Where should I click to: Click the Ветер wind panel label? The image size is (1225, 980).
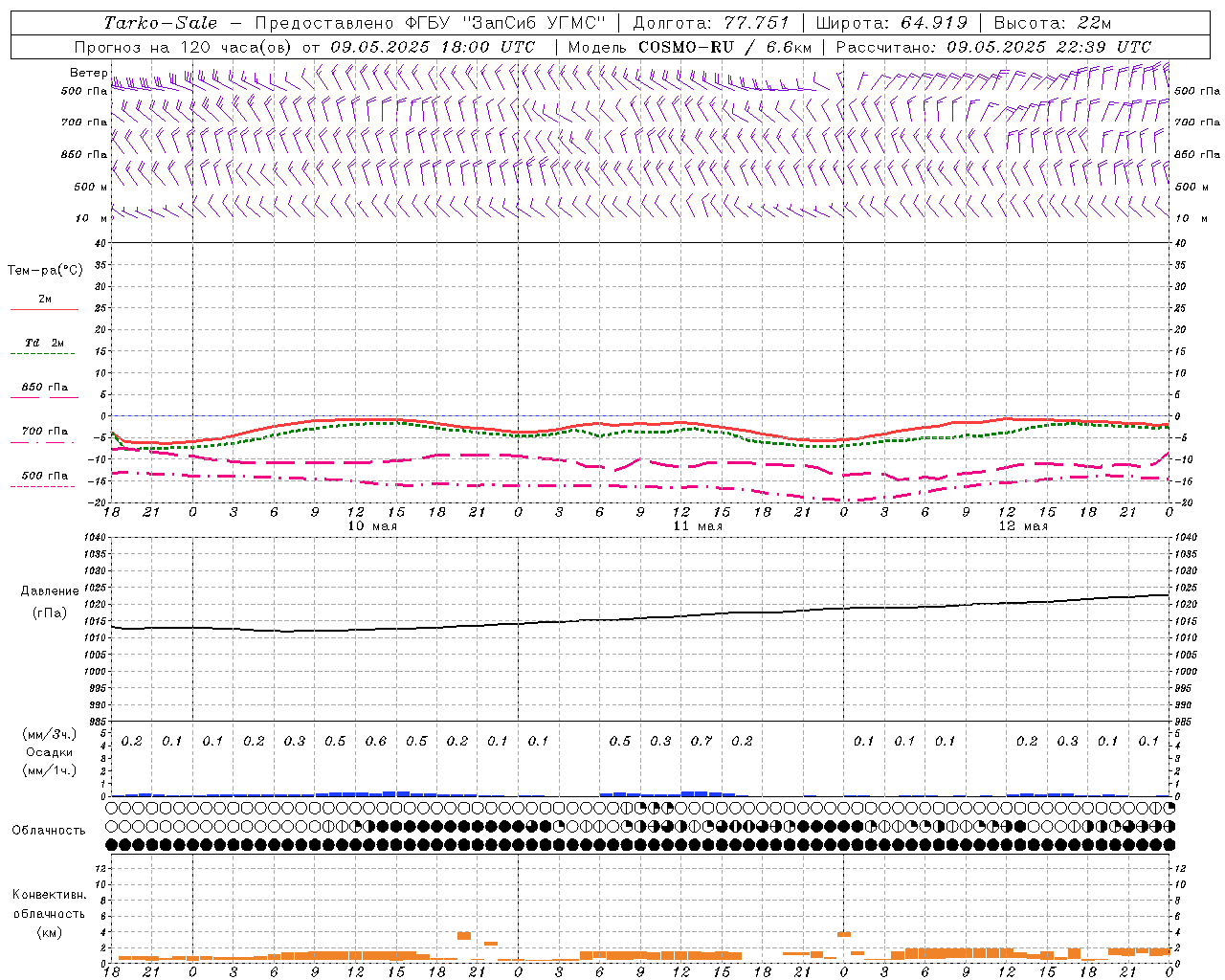pyautogui.click(x=88, y=73)
